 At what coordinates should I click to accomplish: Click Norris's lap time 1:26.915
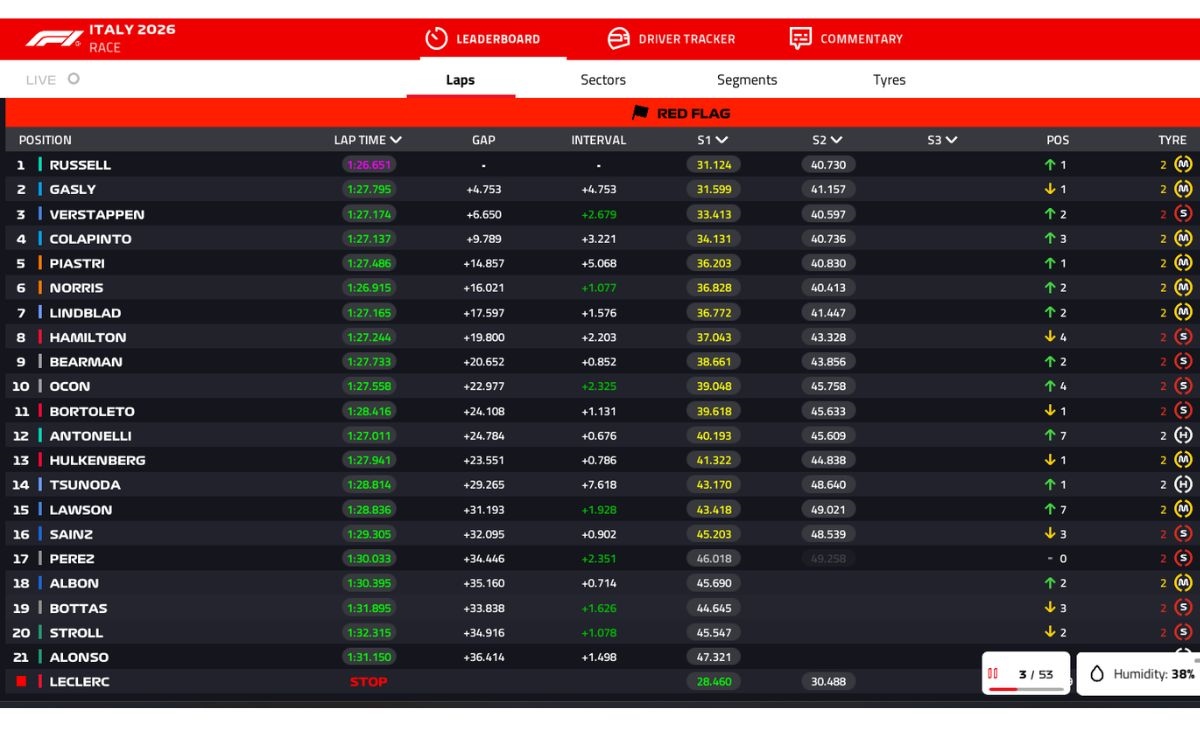click(x=369, y=288)
